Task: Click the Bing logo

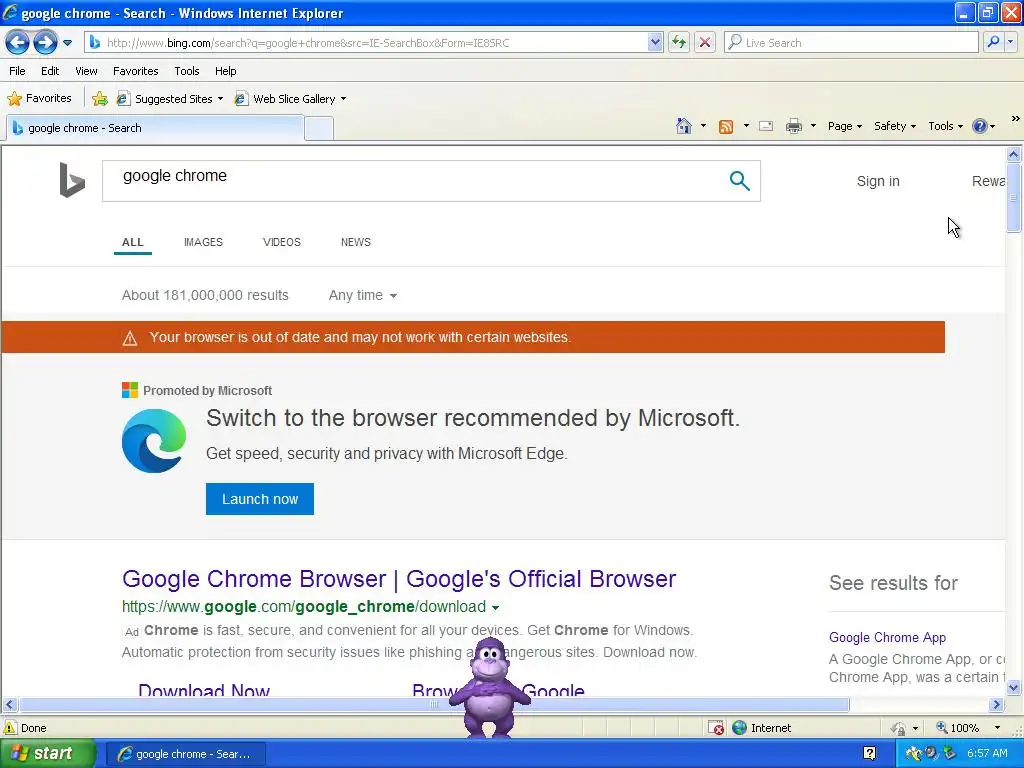Action: click(x=72, y=180)
